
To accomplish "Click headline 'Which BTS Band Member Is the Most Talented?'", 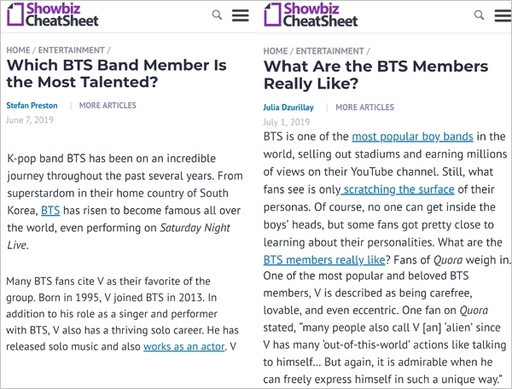I will 116,74.
